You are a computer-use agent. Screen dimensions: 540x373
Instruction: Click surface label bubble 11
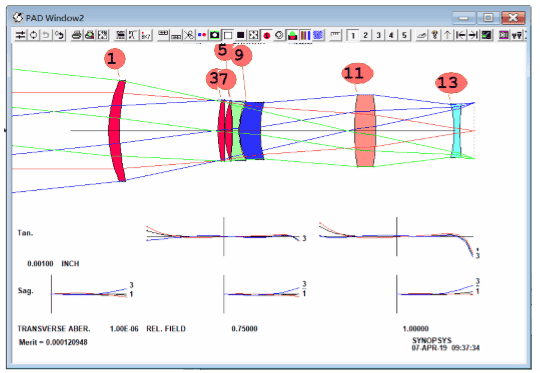pyautogui.click(x=357, y=74)
